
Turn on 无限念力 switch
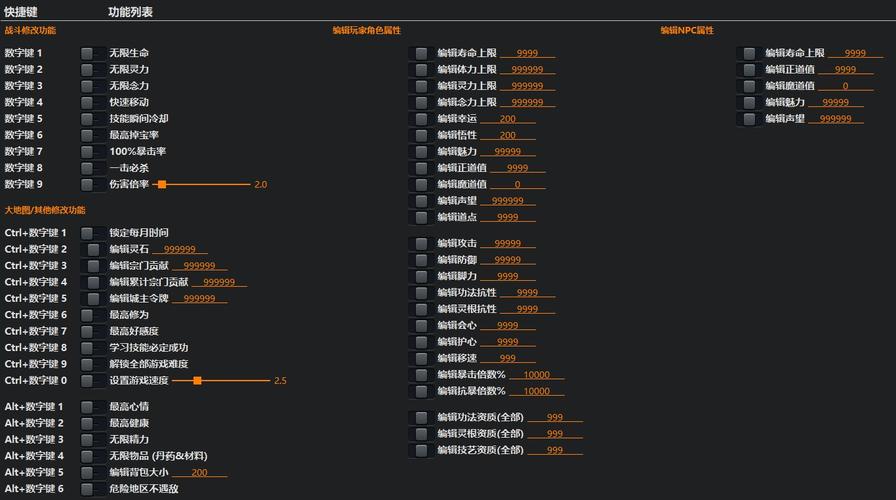tap(93, 86)
